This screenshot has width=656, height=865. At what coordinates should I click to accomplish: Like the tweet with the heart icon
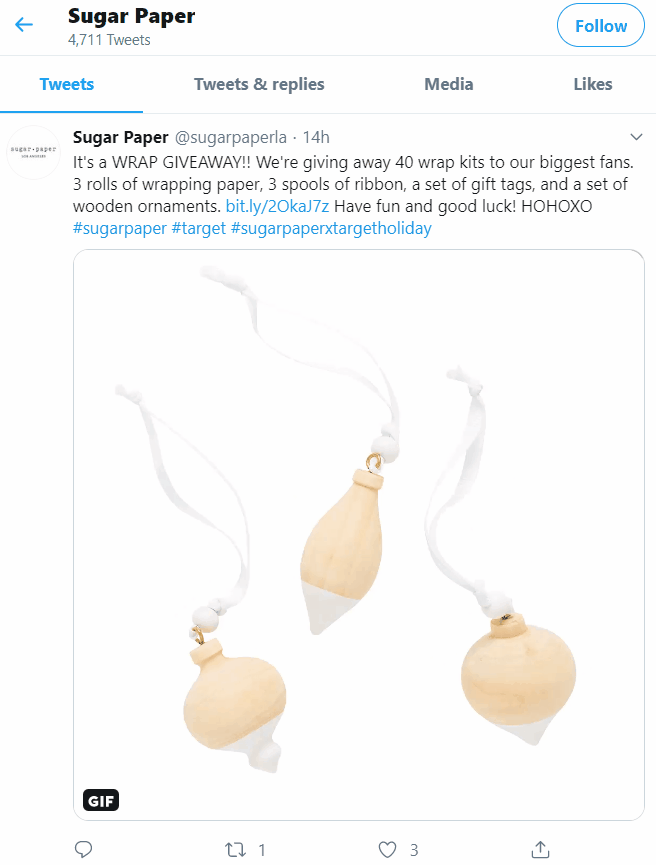pos(387,850)
